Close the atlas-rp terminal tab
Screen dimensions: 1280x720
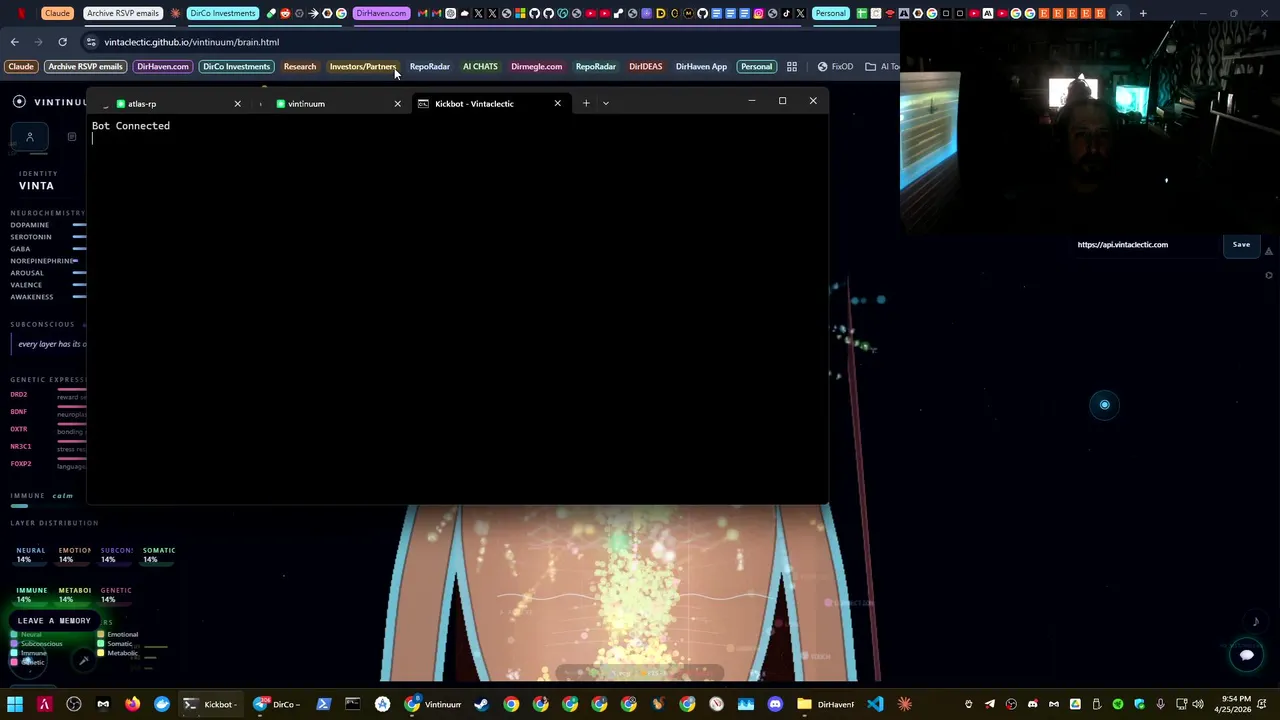(237, 103)
